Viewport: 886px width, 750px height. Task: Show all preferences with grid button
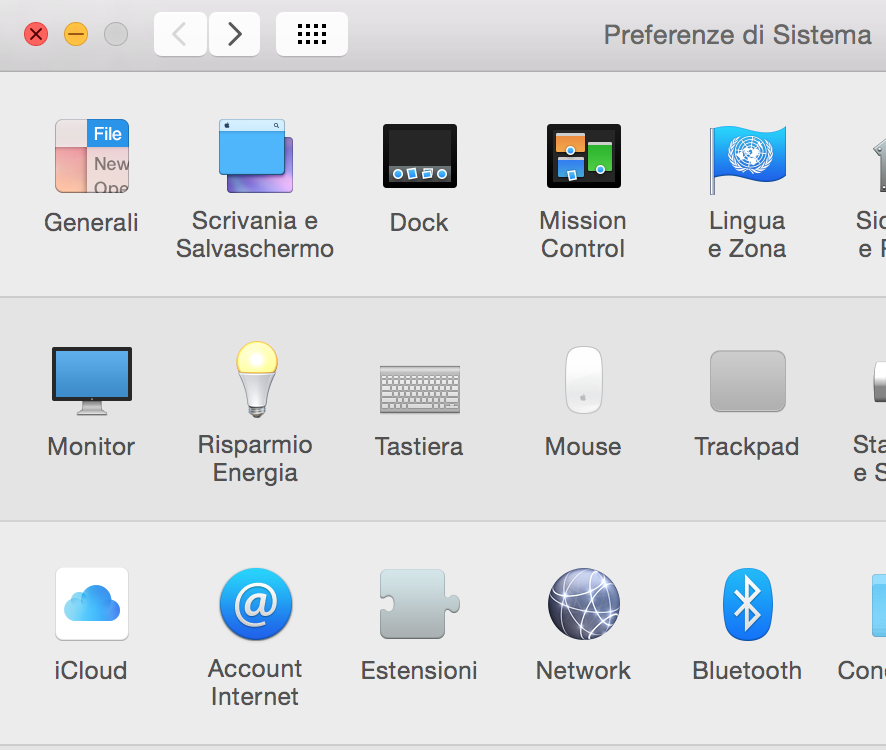pos(312,34)
